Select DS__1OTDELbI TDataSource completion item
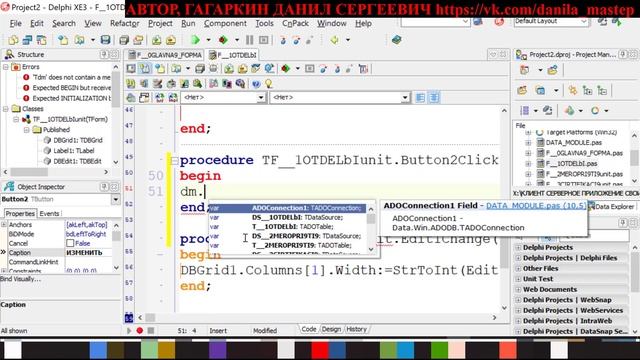The image size is (640, 360). (288, 218)
